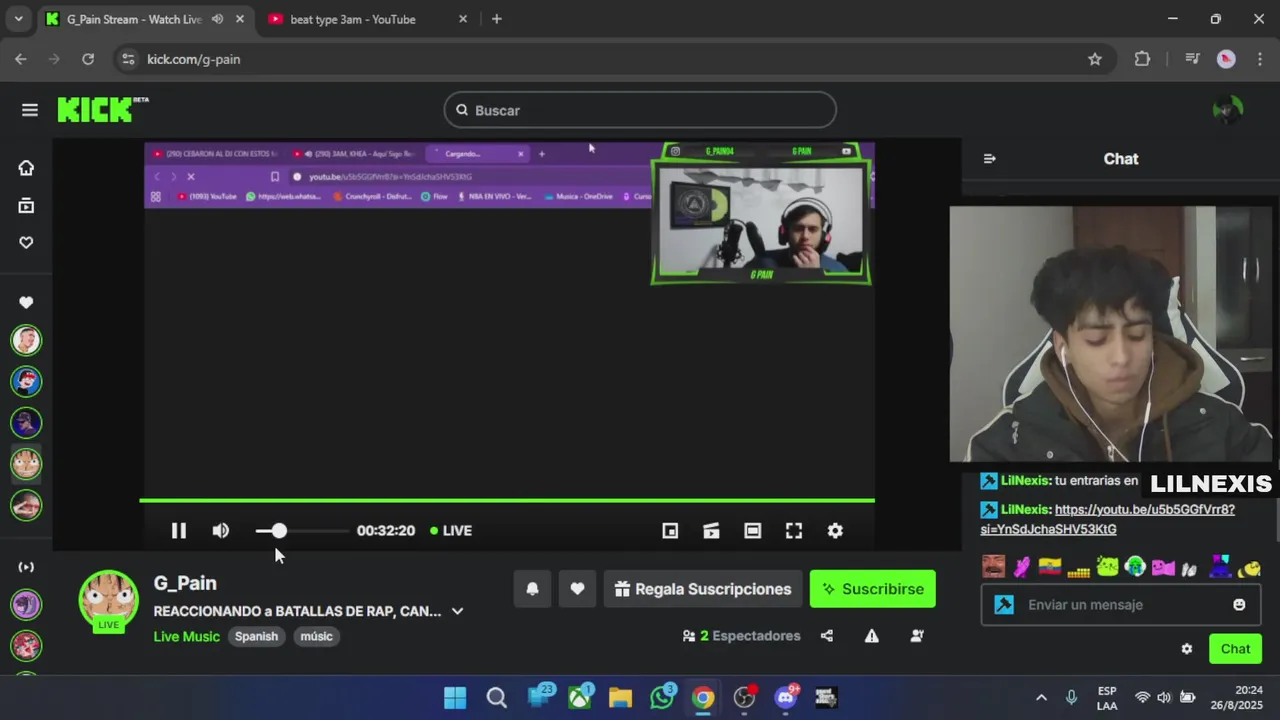The width and height of the screenshot is (1280, 720).
Task: Open the emoji picker in chat
Action: tap(1240, 605)
